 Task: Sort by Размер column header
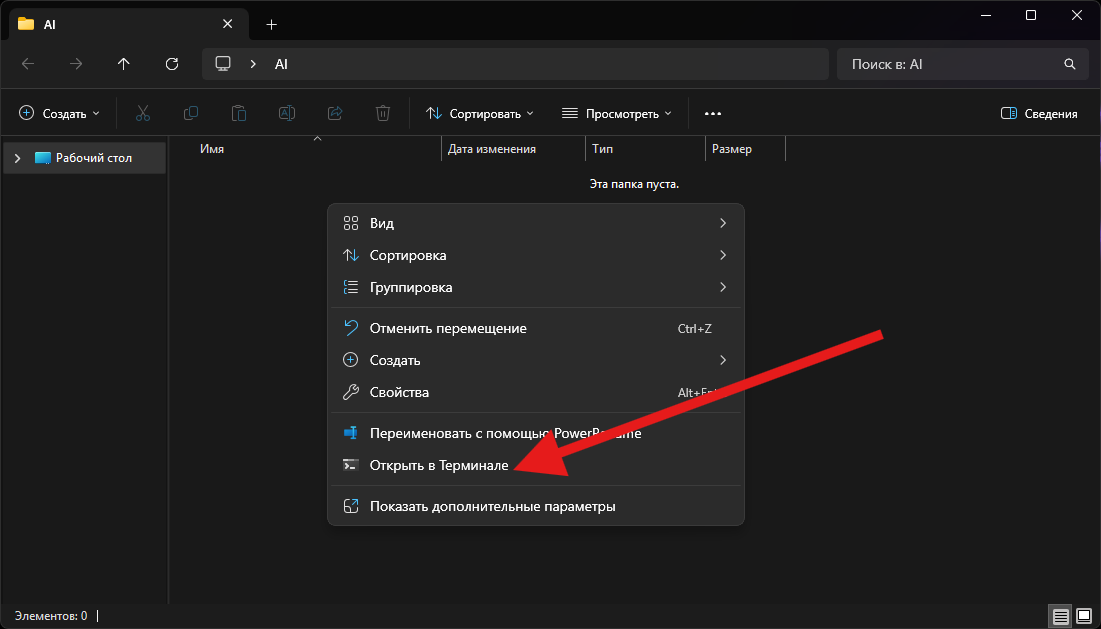(x=732, y=149)
